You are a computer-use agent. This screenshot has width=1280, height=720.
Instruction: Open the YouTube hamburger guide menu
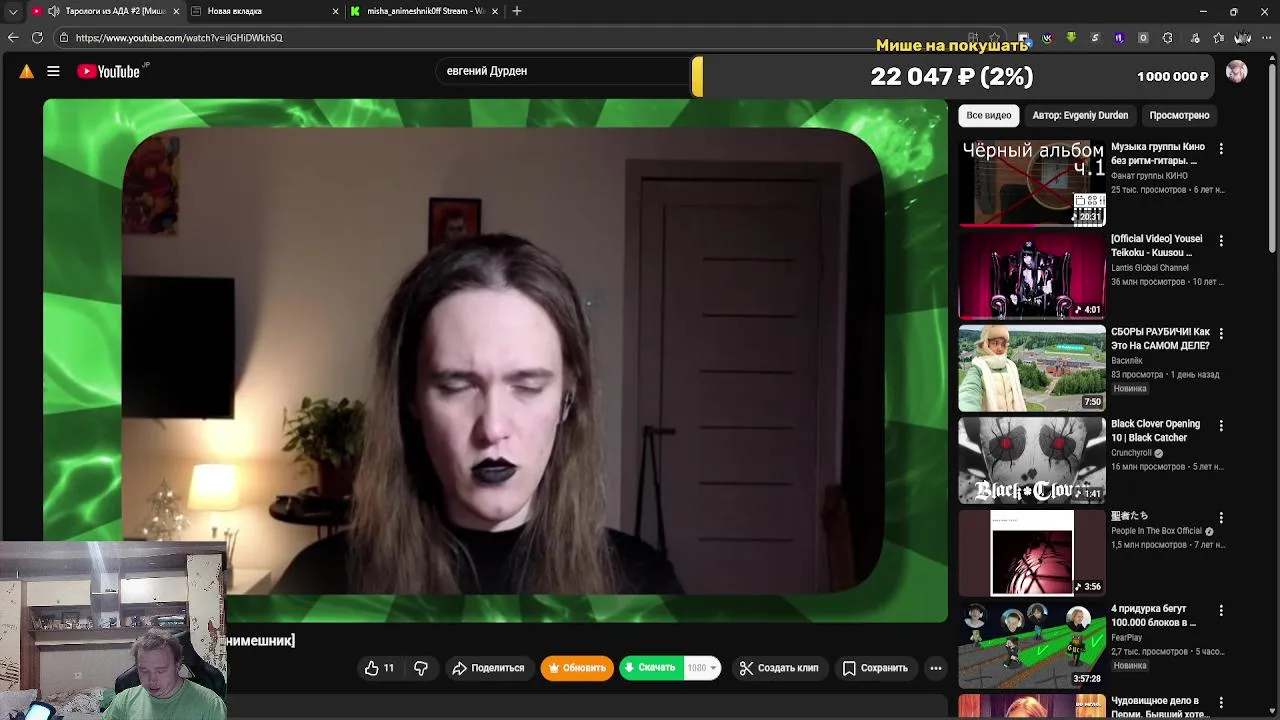(x=53, y=71)
